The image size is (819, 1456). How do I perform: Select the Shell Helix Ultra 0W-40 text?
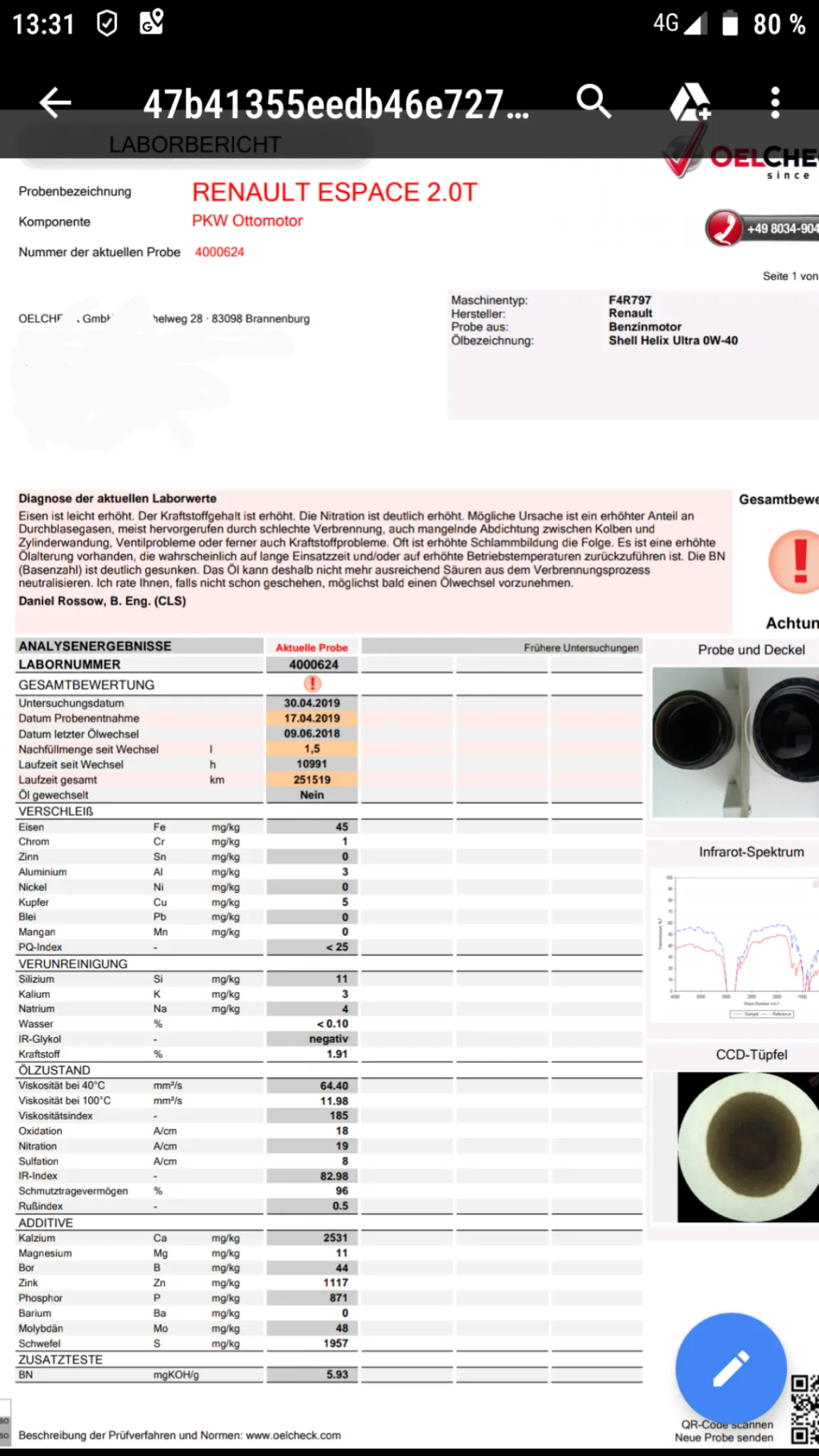tap(673, 341)
